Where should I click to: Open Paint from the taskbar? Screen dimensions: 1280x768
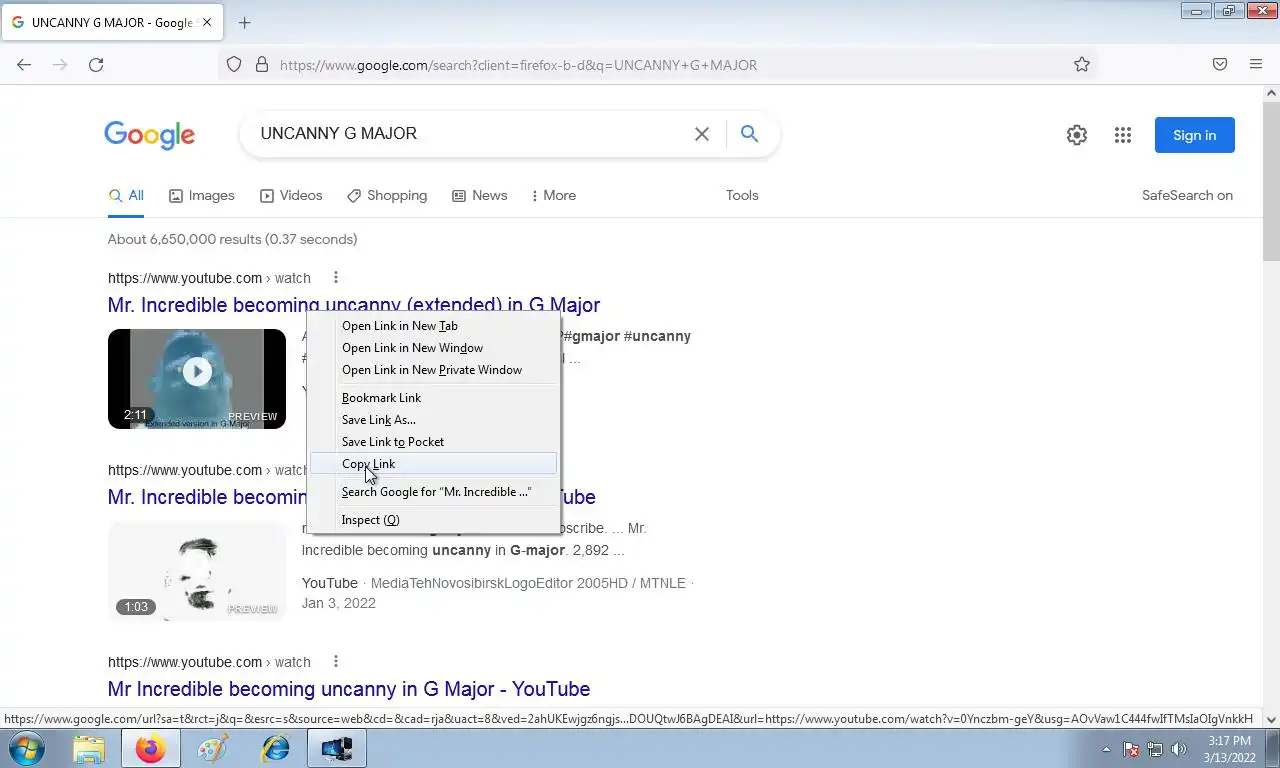coord(213,748)
